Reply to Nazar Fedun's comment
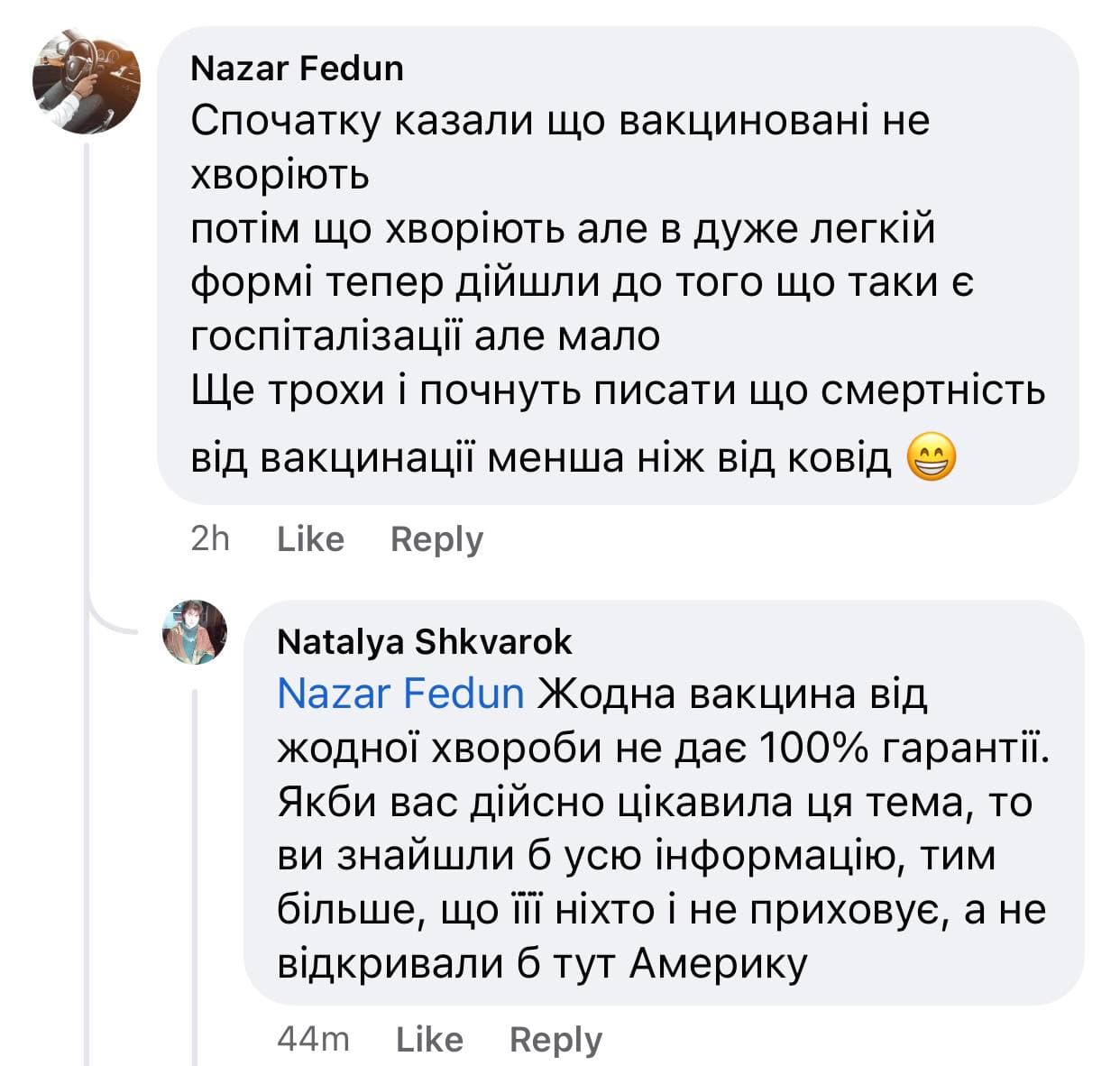1120x1066 pixels. coord(436,539)
